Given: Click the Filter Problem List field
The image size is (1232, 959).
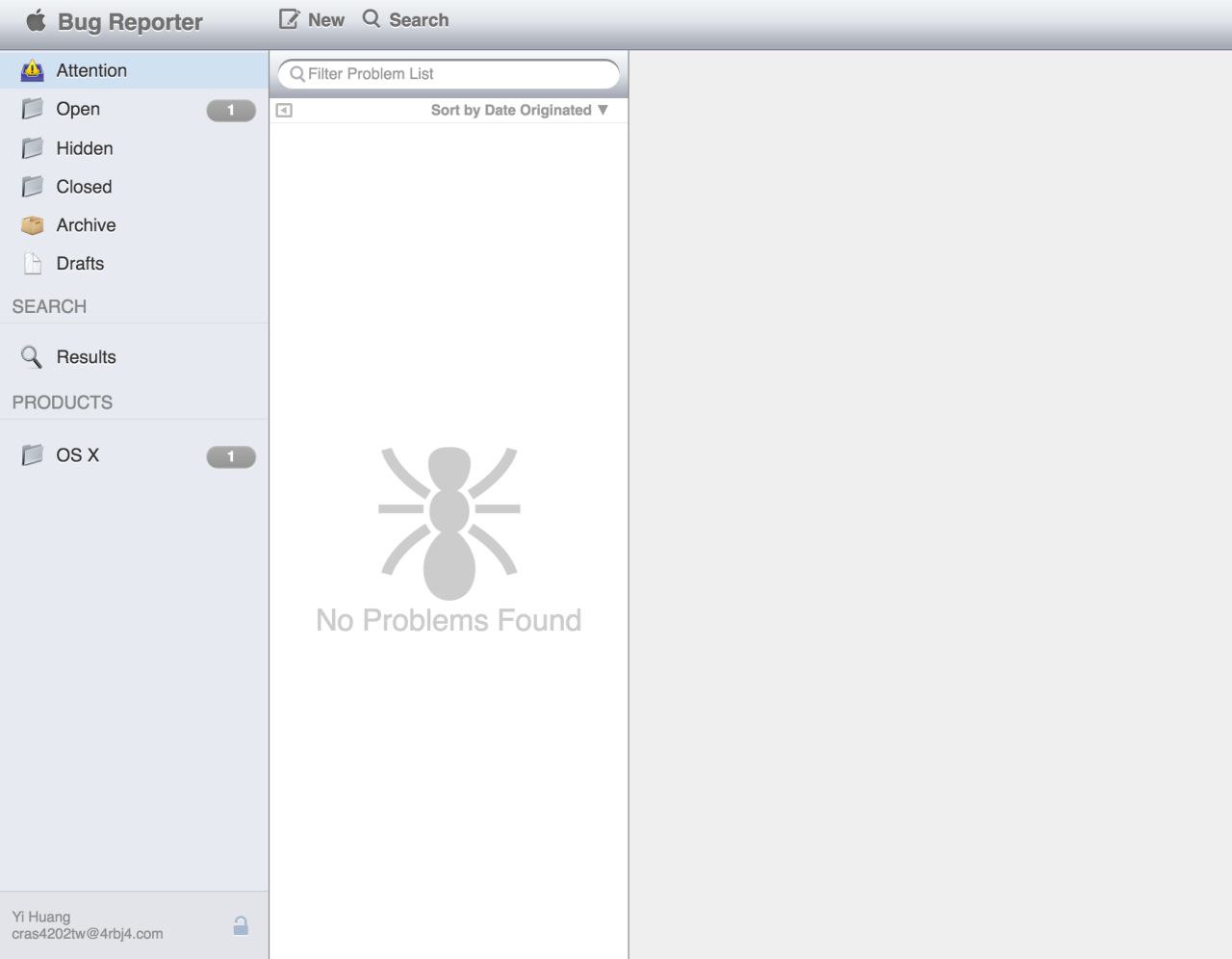Looking at the screenshot, I should 449,74.
